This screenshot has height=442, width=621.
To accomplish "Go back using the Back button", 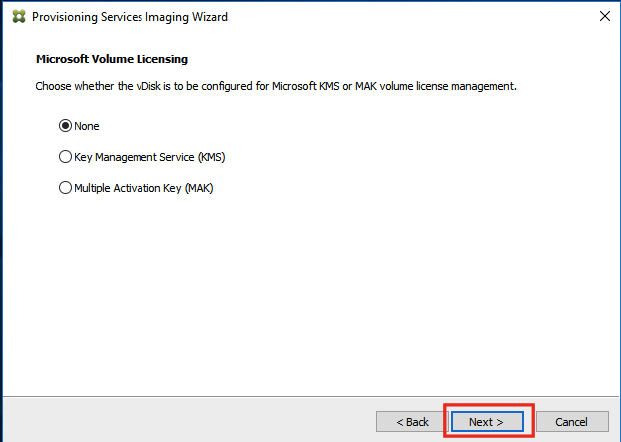I will click(412, 422).
